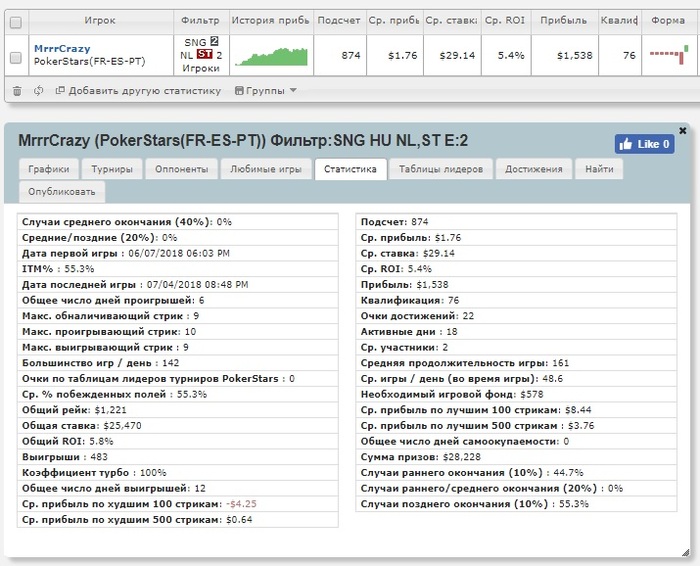Open the Найти tab

tap(599, 169)
